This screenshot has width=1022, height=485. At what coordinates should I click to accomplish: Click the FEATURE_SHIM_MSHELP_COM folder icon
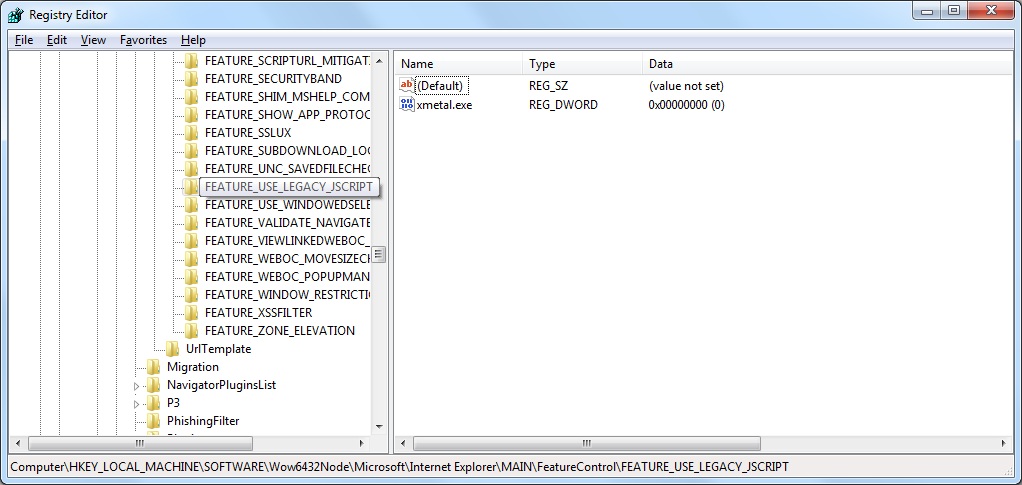point(191,96)
